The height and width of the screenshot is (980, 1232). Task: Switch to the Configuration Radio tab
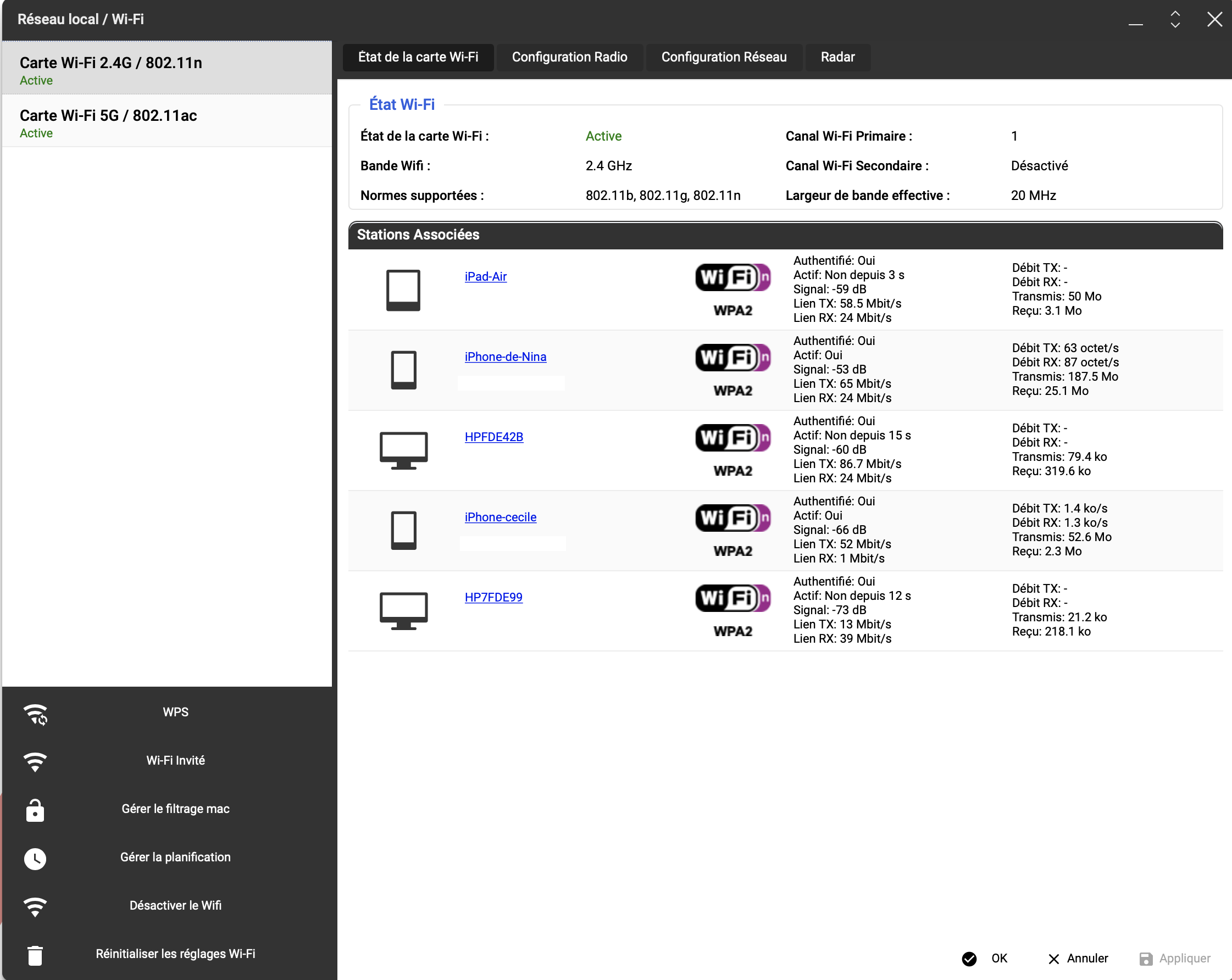pyautogui.click(x=569, y=57)
